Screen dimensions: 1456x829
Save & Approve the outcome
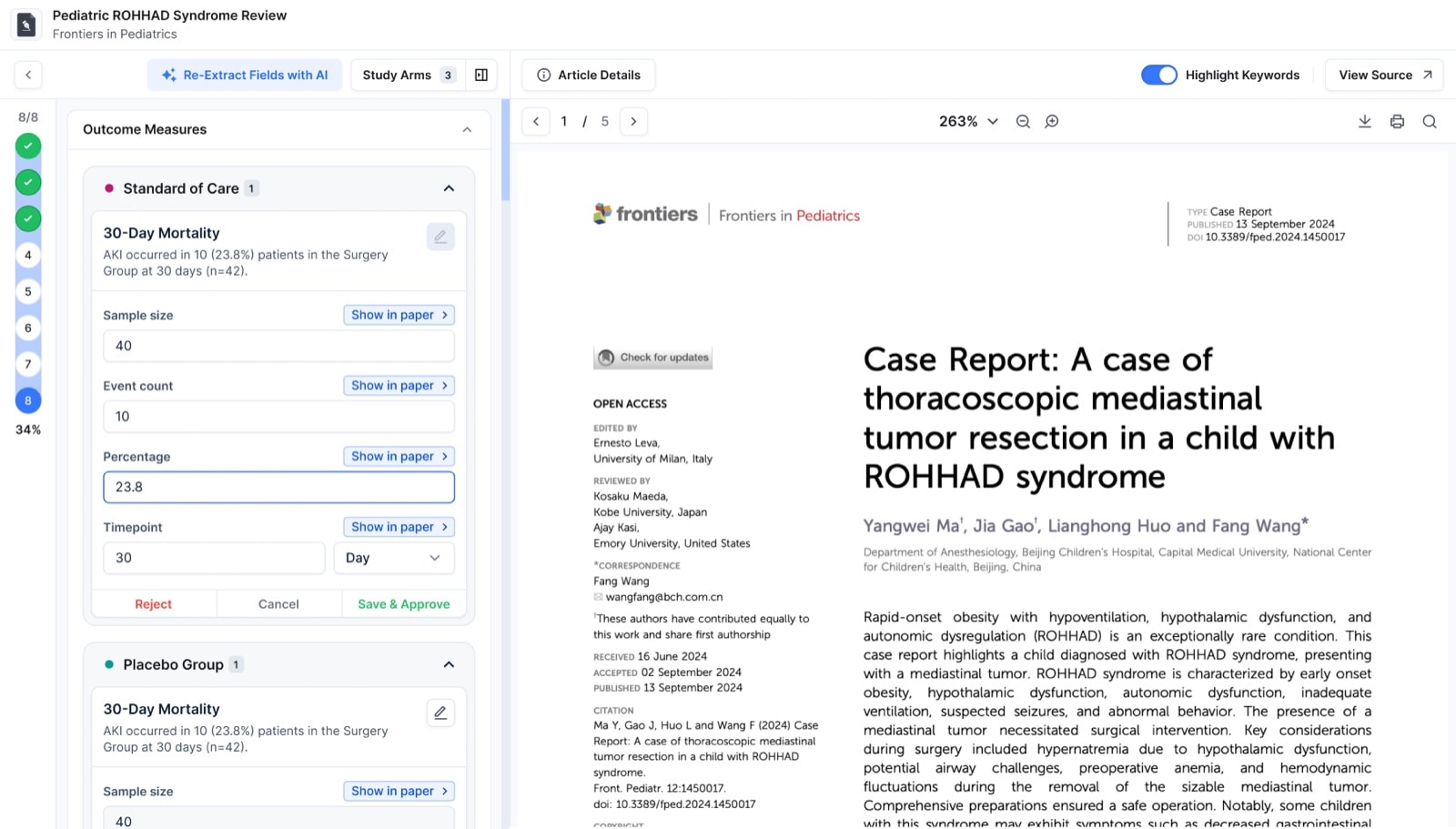[404, 604]
